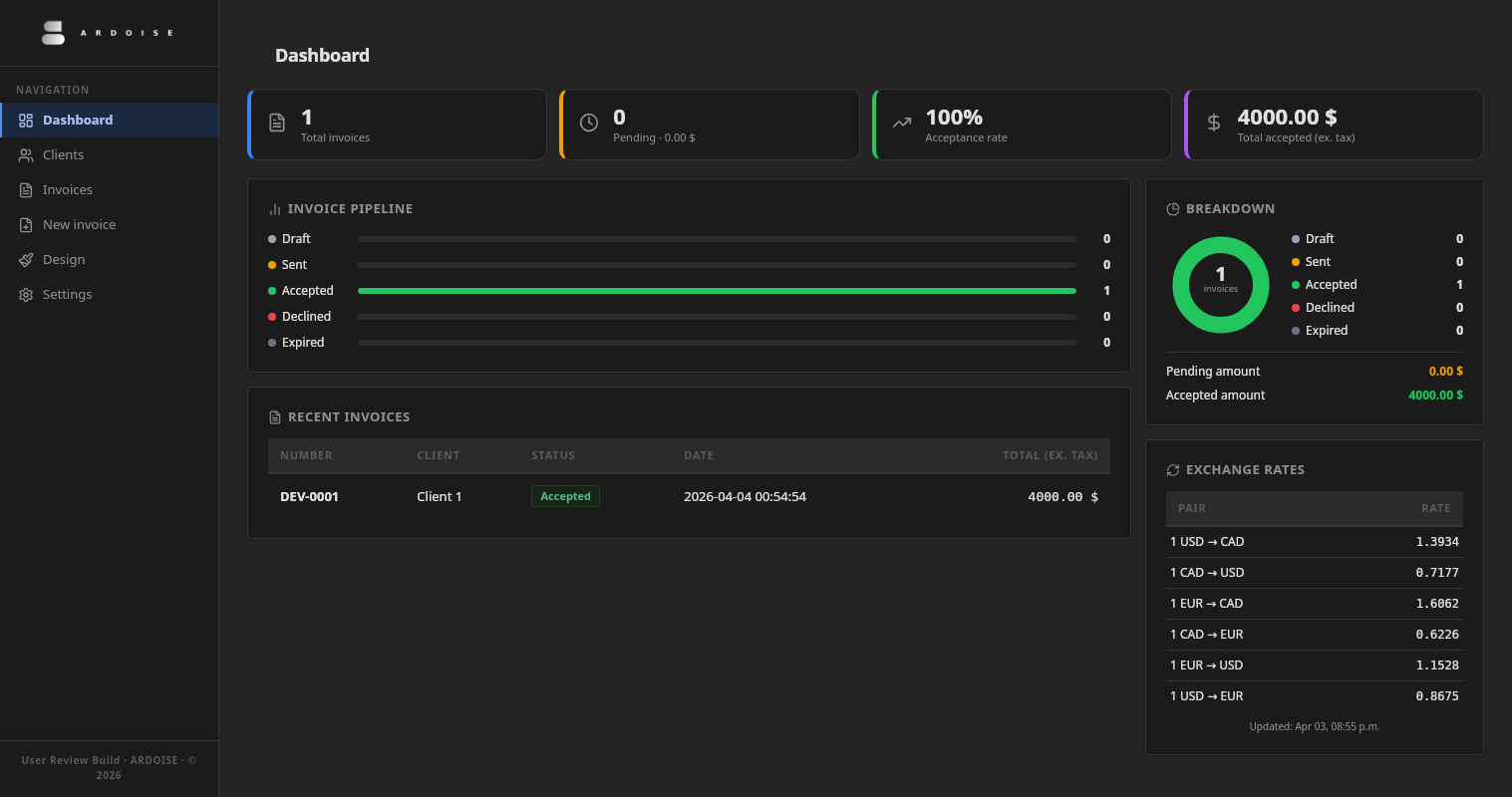The height and width of the screenshot is (797, 1512).
Task: Click the PAIR column header in Exchange Rates
Action: pyautogui.click(x=1192, y=508)
